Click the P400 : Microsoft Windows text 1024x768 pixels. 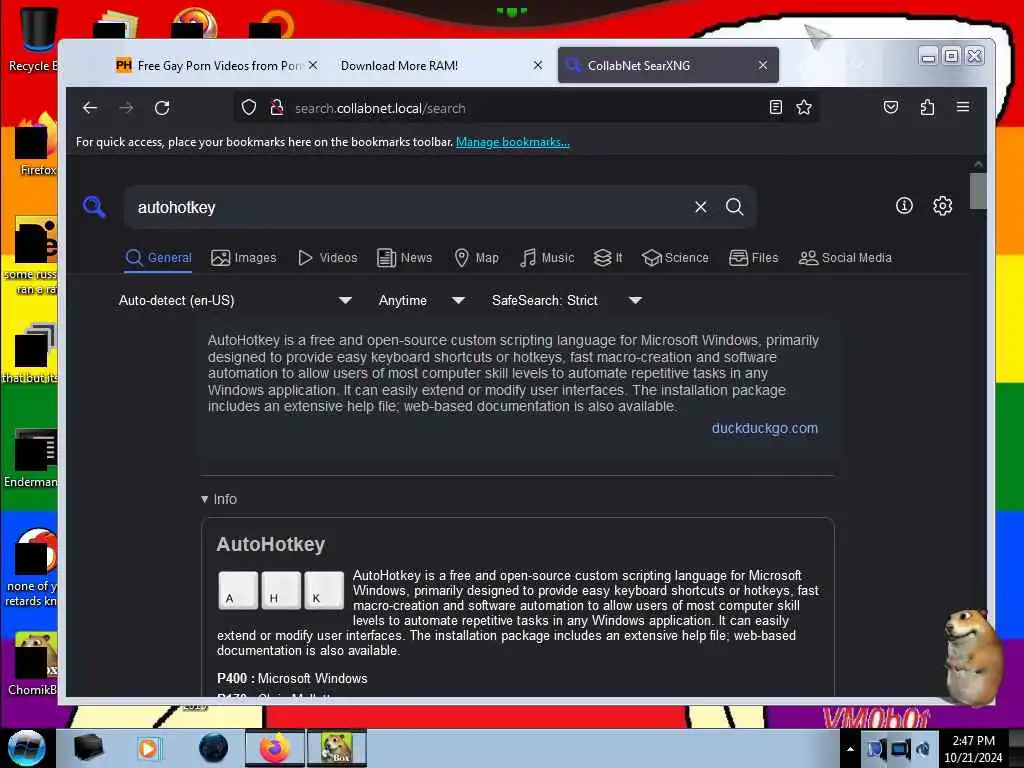tap(292, 679)
